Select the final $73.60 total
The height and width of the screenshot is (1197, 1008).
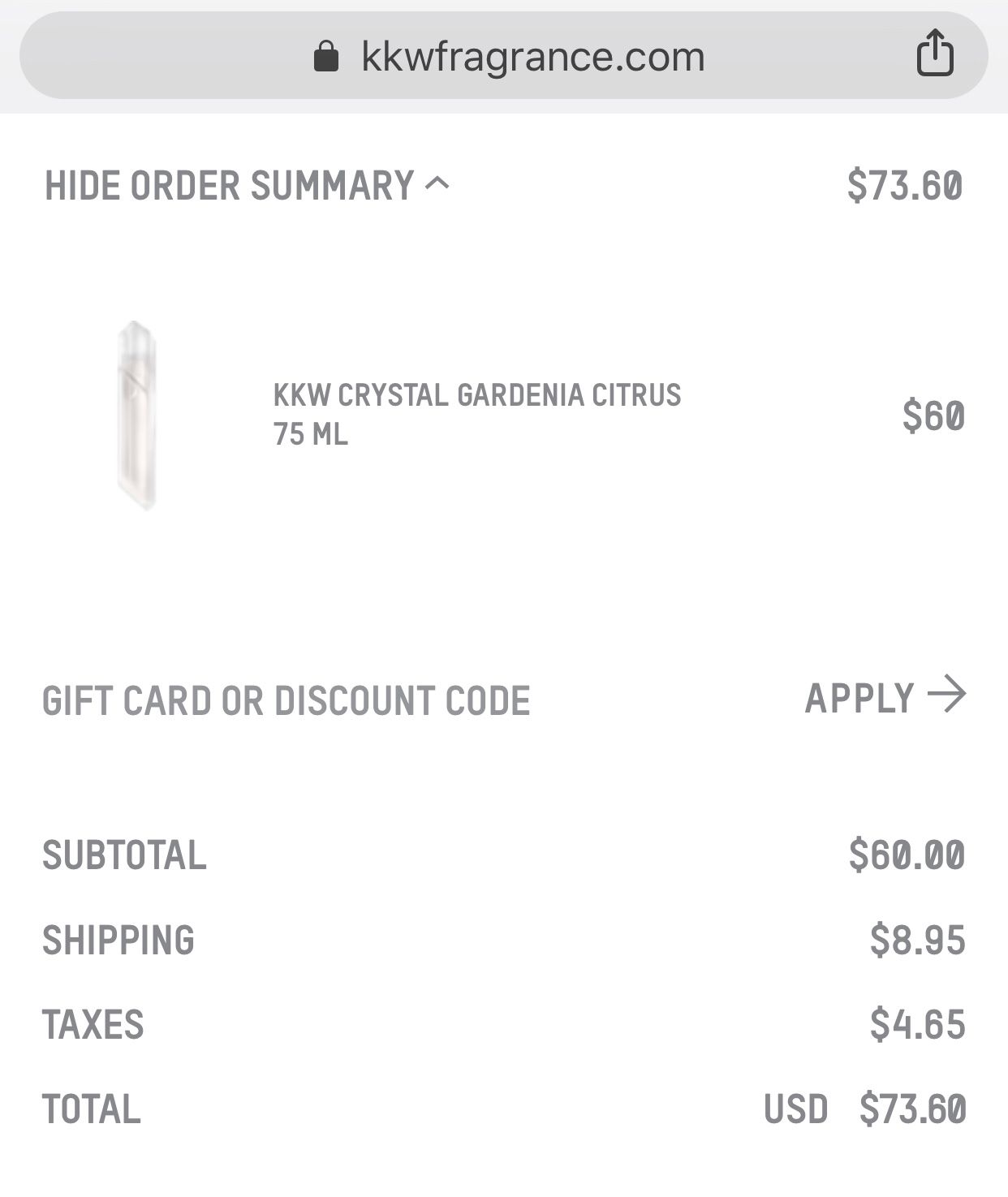(913, 1109)
